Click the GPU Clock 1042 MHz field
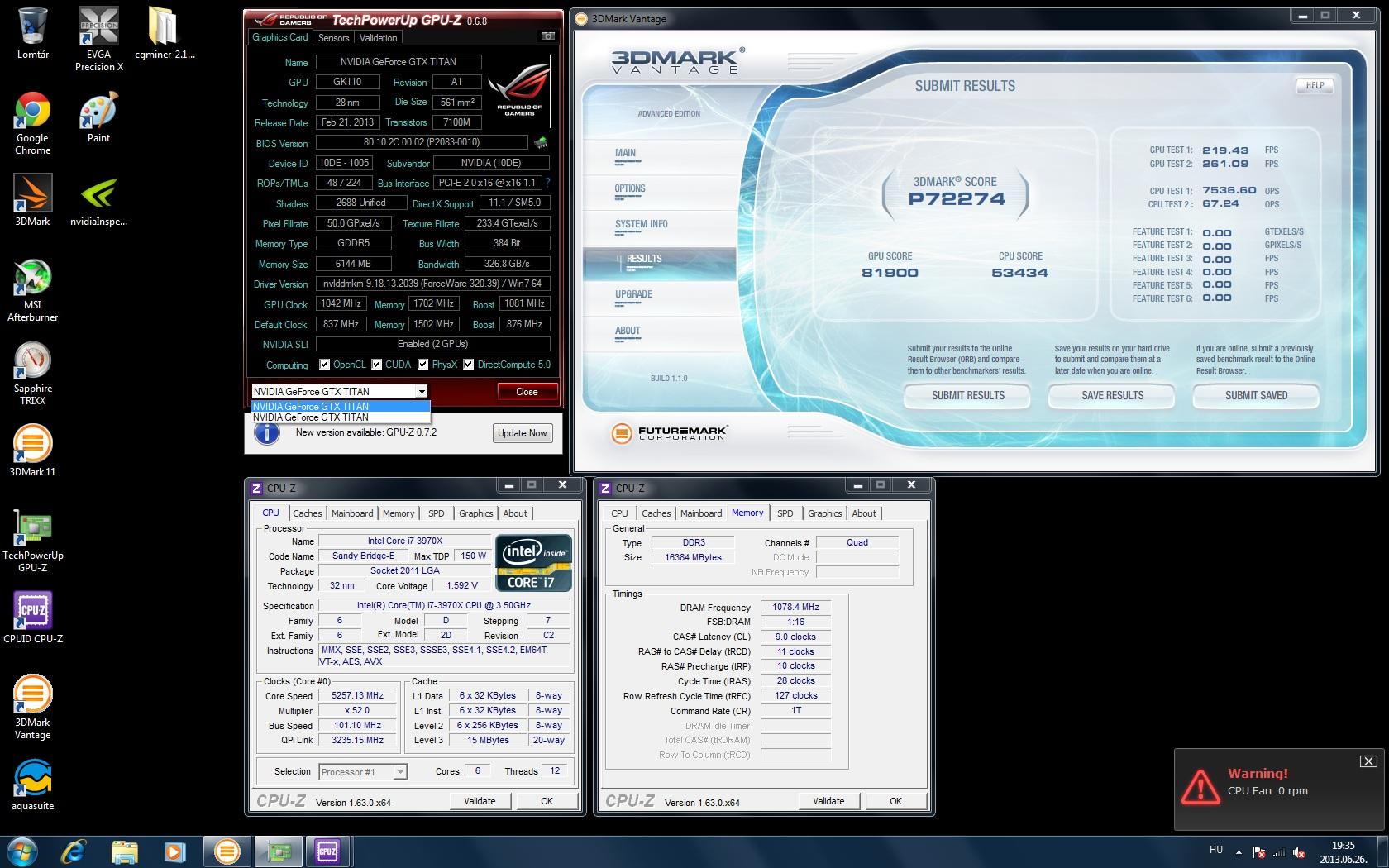The image size is (1389, 868). click(x=341, y=304)
